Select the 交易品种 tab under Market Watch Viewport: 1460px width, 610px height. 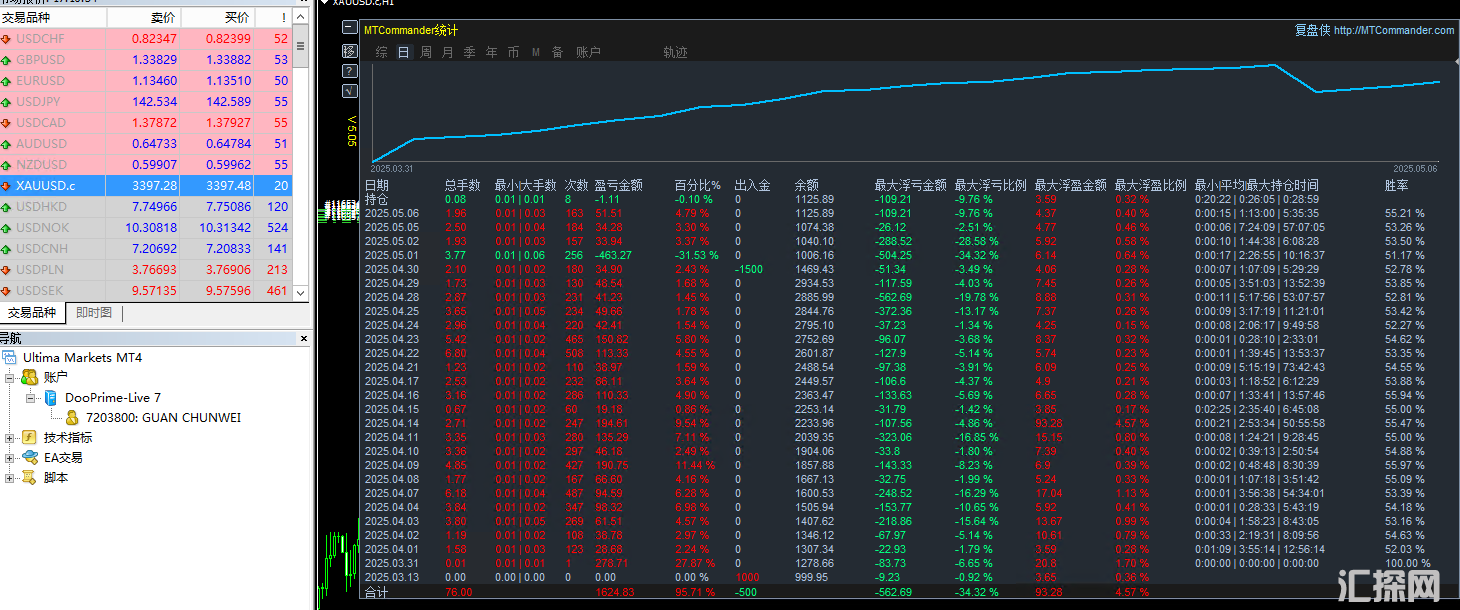33,313
